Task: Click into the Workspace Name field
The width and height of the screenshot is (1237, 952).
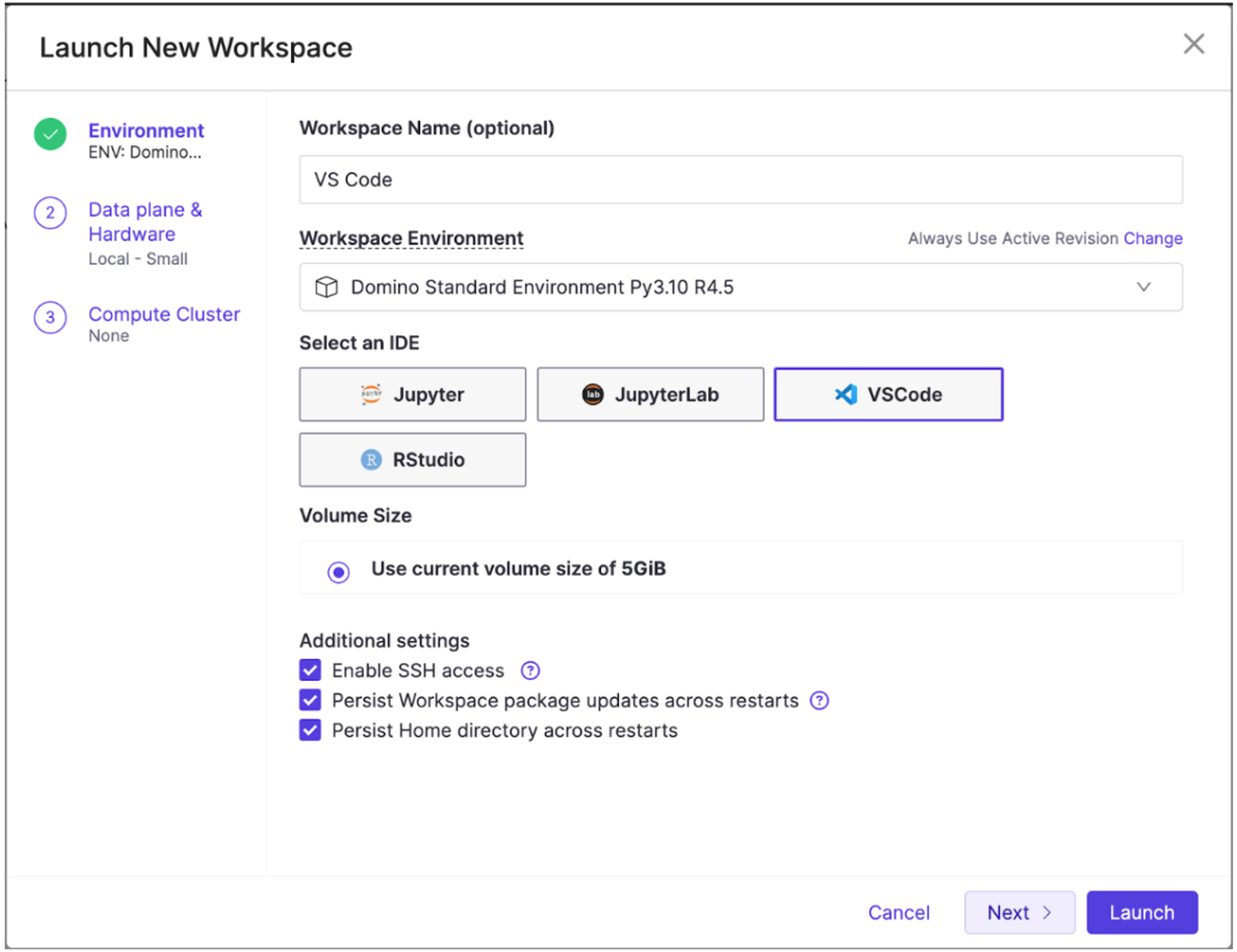Action: tap(740, 180)
